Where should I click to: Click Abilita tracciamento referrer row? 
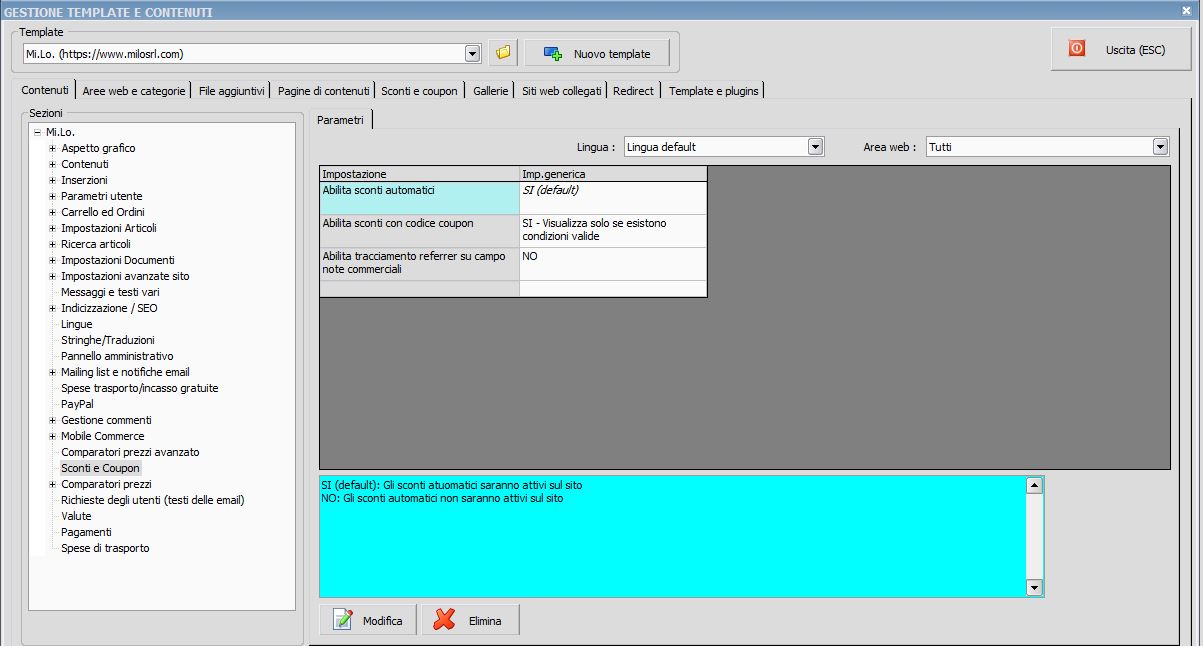tap(419, 264)
